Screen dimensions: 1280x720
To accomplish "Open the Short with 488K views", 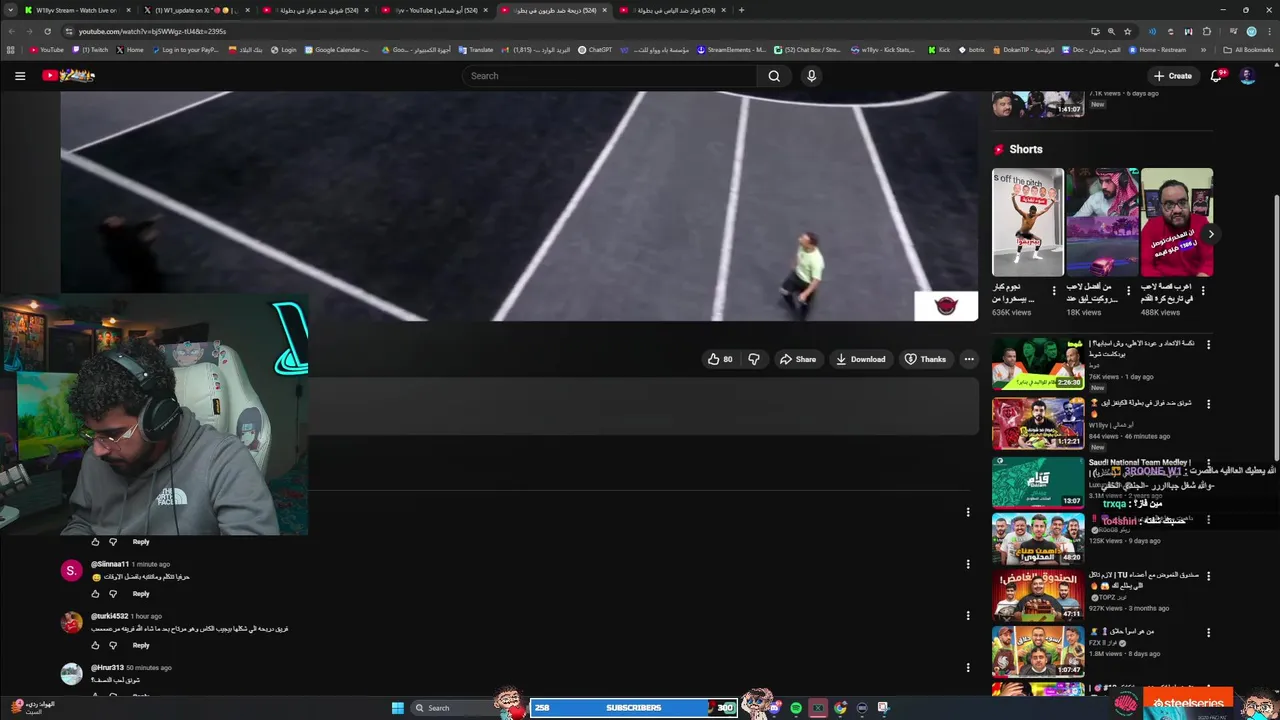I will pos(1177,222).
